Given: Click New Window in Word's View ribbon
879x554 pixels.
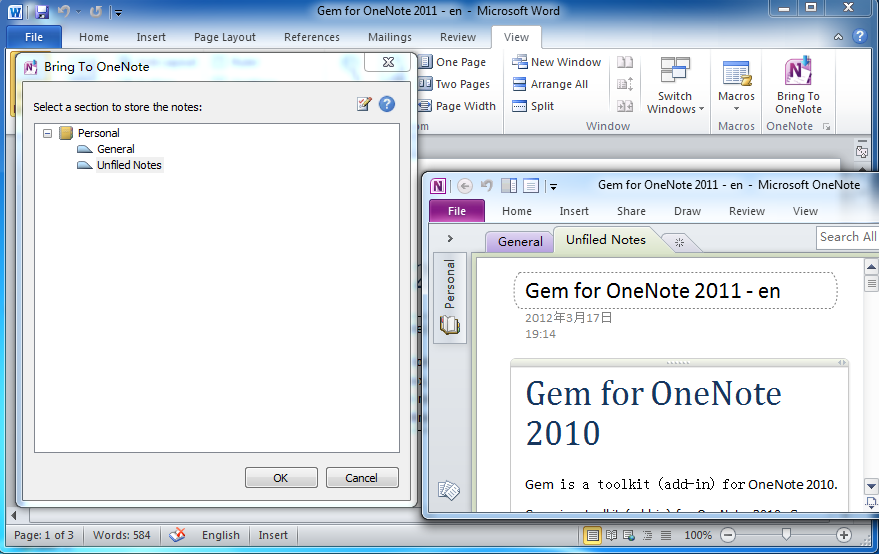Looking at the screenshot, I should [x=557, y=62].
